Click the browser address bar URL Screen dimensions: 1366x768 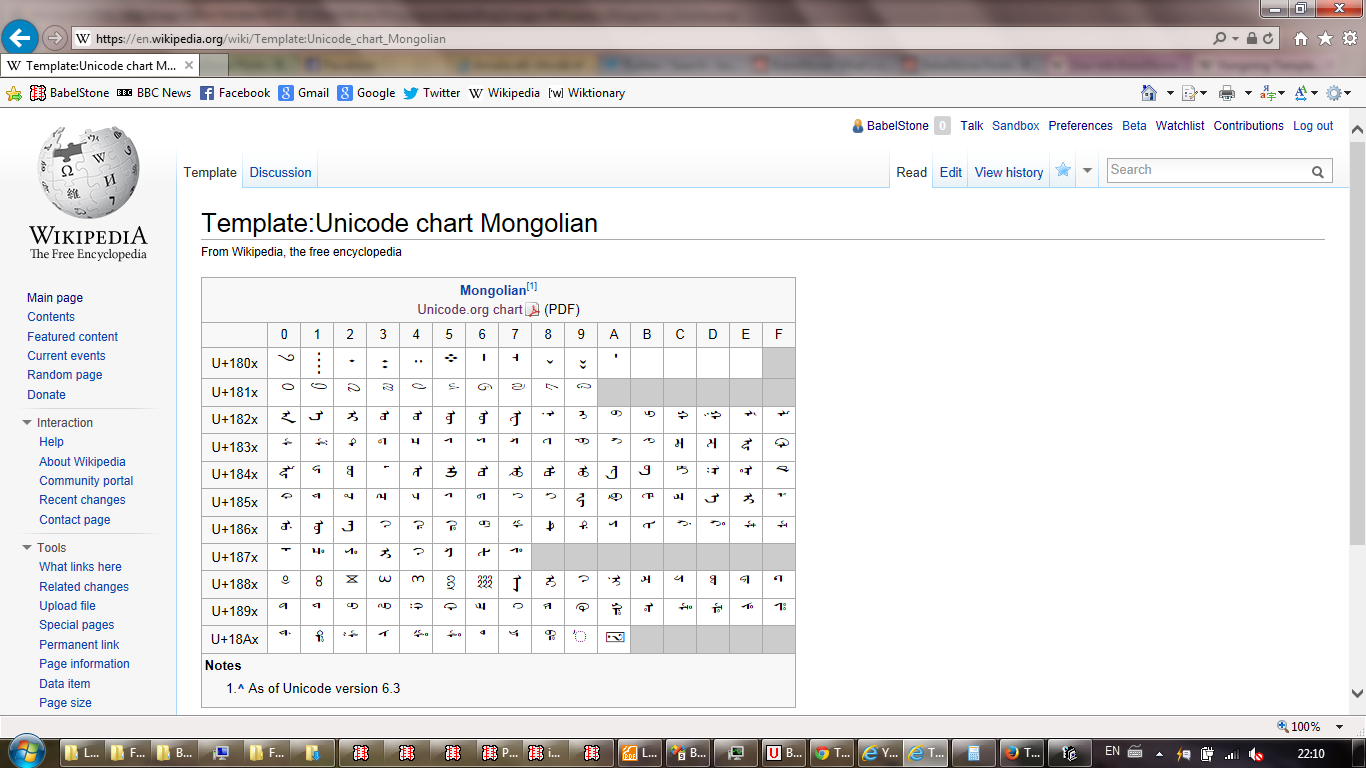point(270,39)
